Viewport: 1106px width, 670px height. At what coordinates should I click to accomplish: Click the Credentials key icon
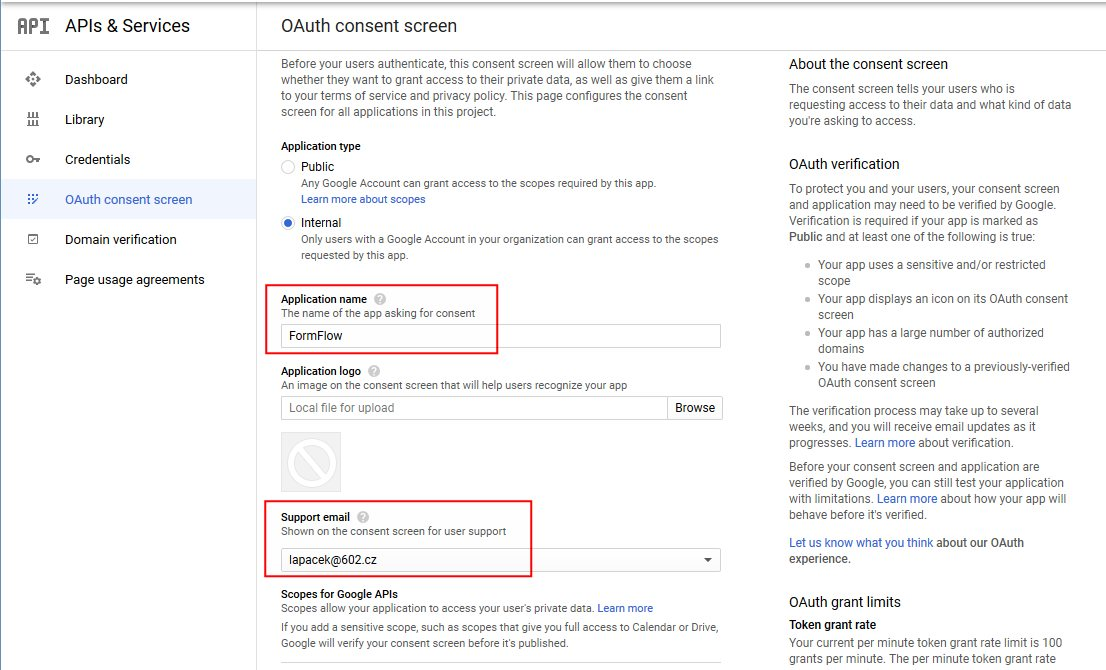click(33, 159)
